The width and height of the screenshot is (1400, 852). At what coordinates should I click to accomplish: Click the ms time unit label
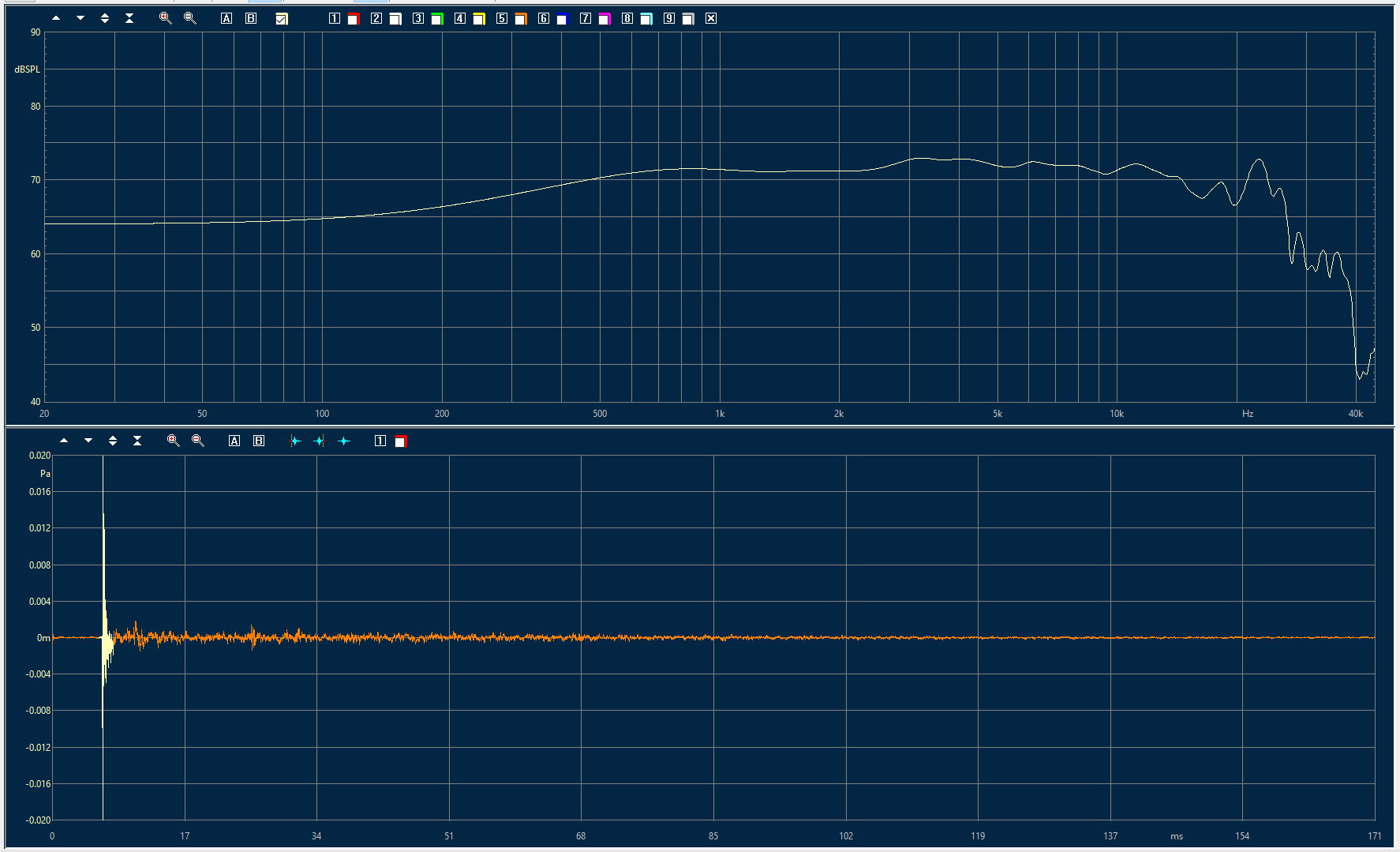pos(1177,836)
